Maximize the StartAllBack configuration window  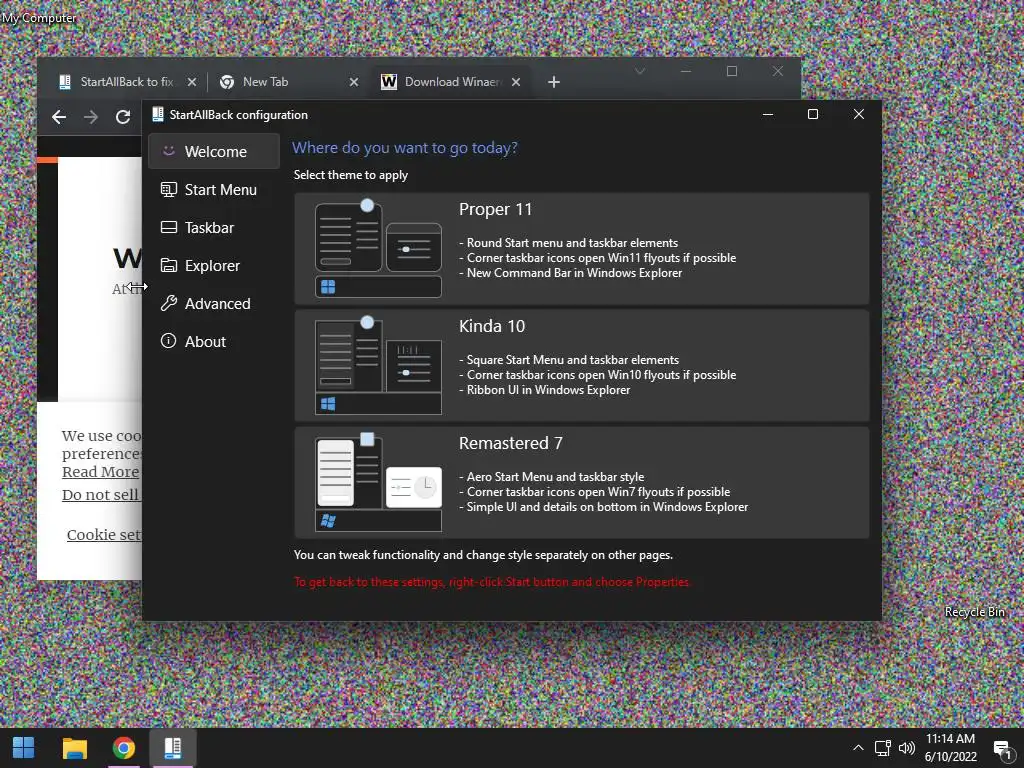pos(812,114)
